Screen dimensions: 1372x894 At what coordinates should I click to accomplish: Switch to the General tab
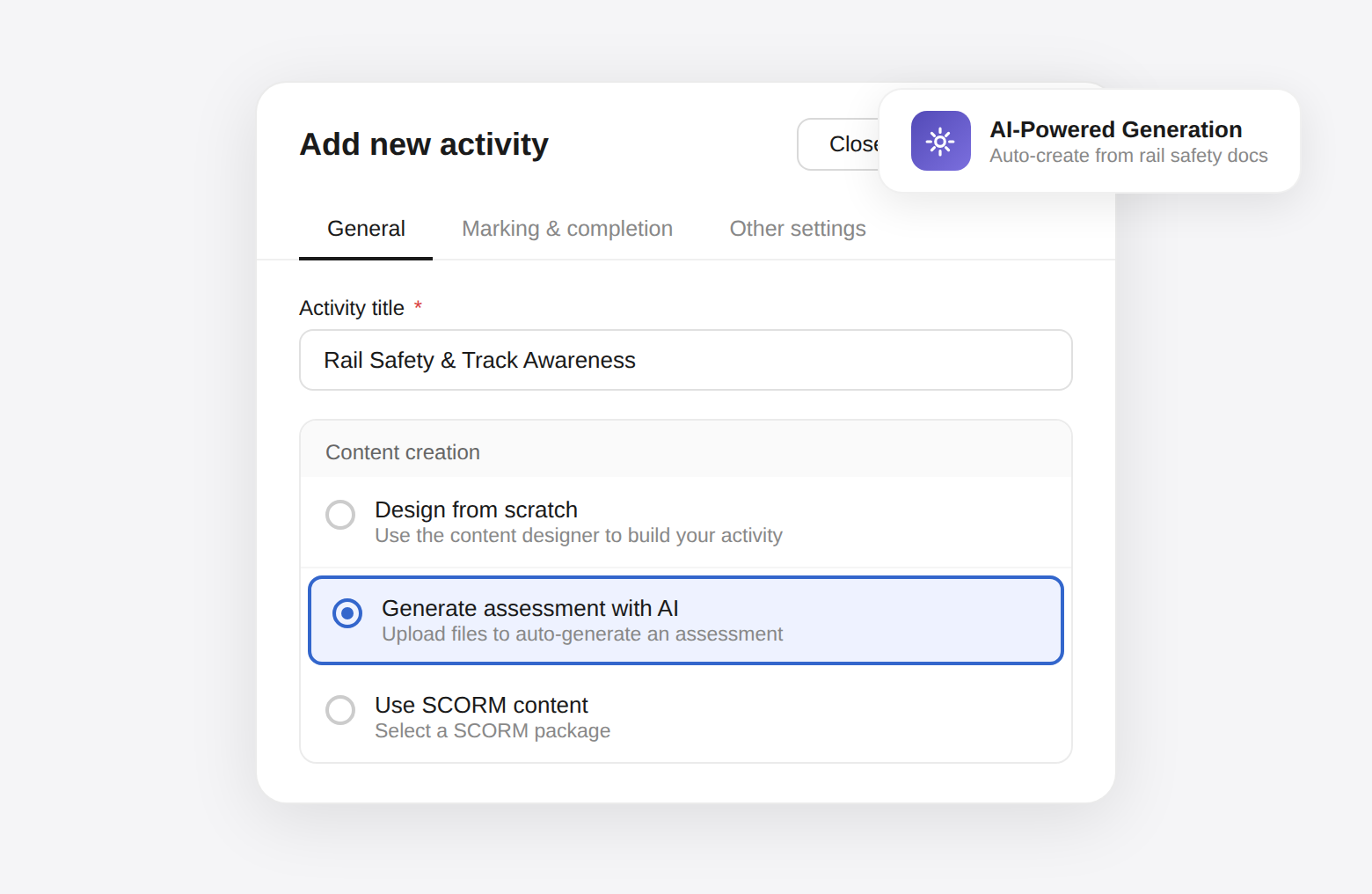366,229
